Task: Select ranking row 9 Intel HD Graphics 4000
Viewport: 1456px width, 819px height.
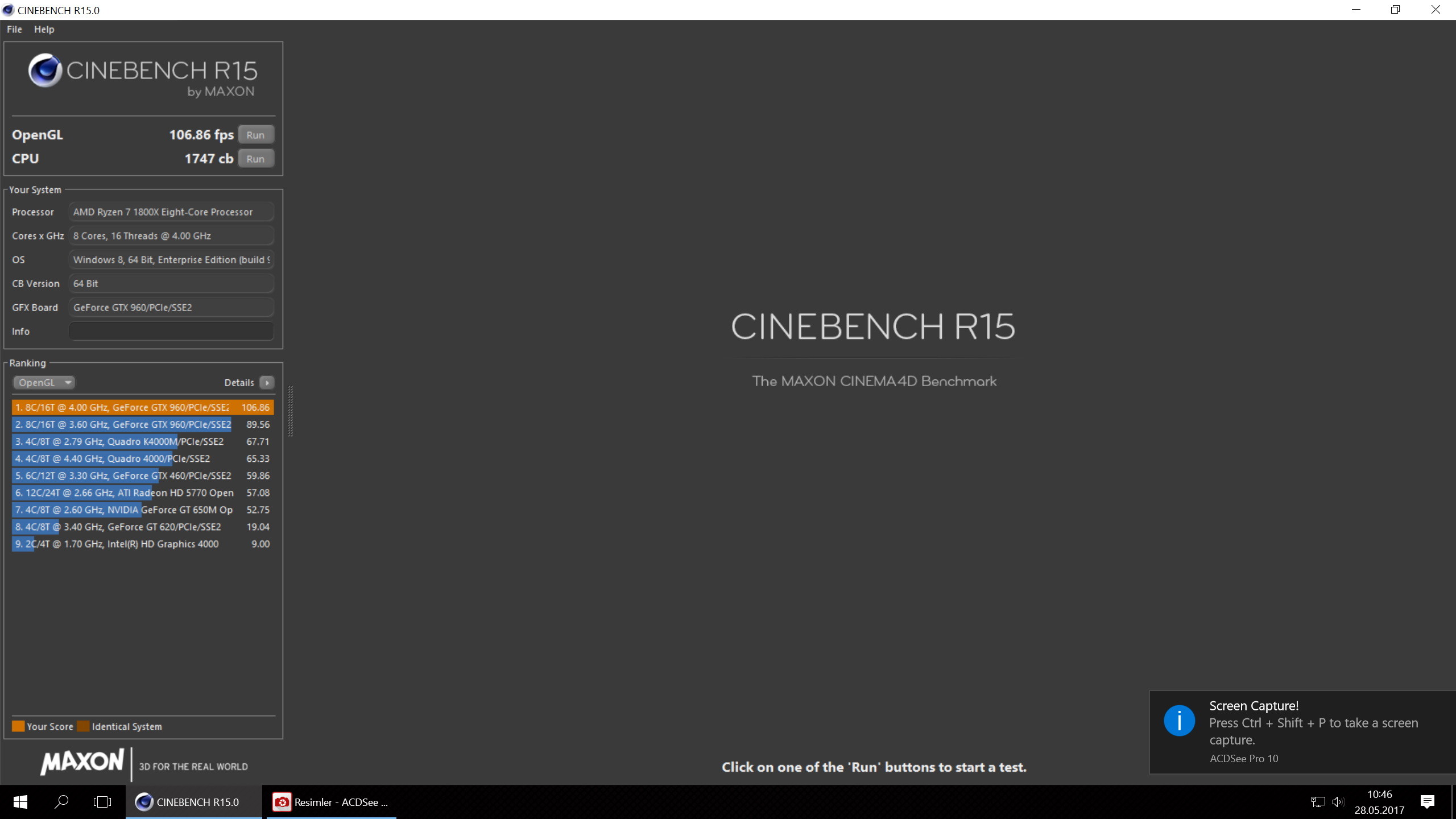Action: click(x=143, y=544)
